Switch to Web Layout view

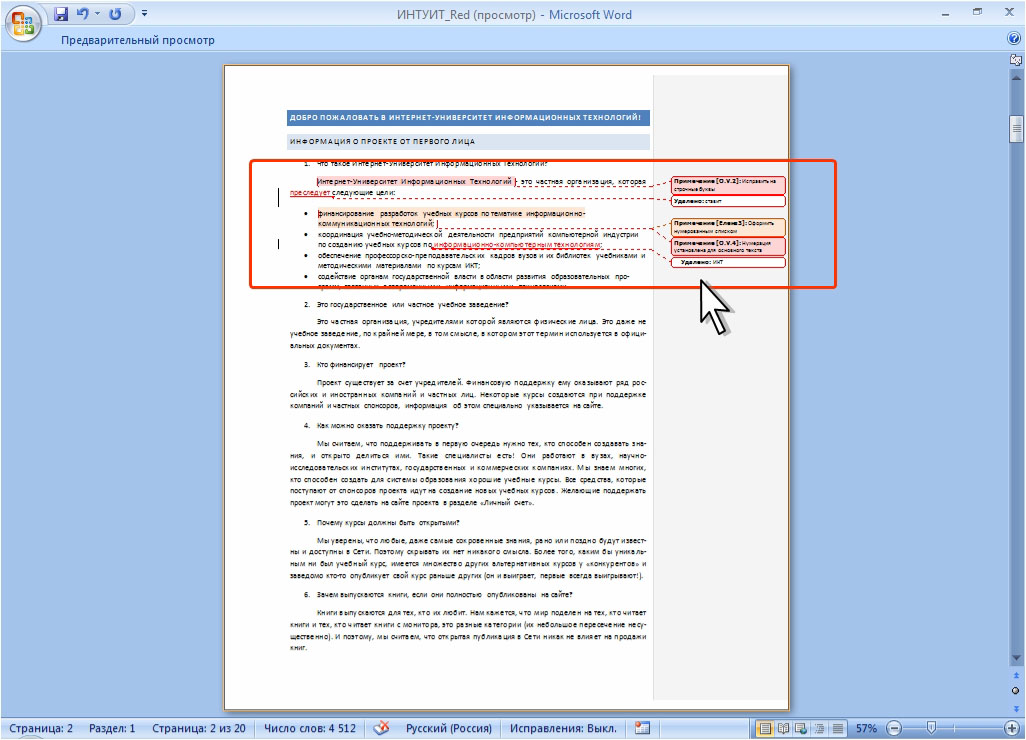[x=801, y=728]
